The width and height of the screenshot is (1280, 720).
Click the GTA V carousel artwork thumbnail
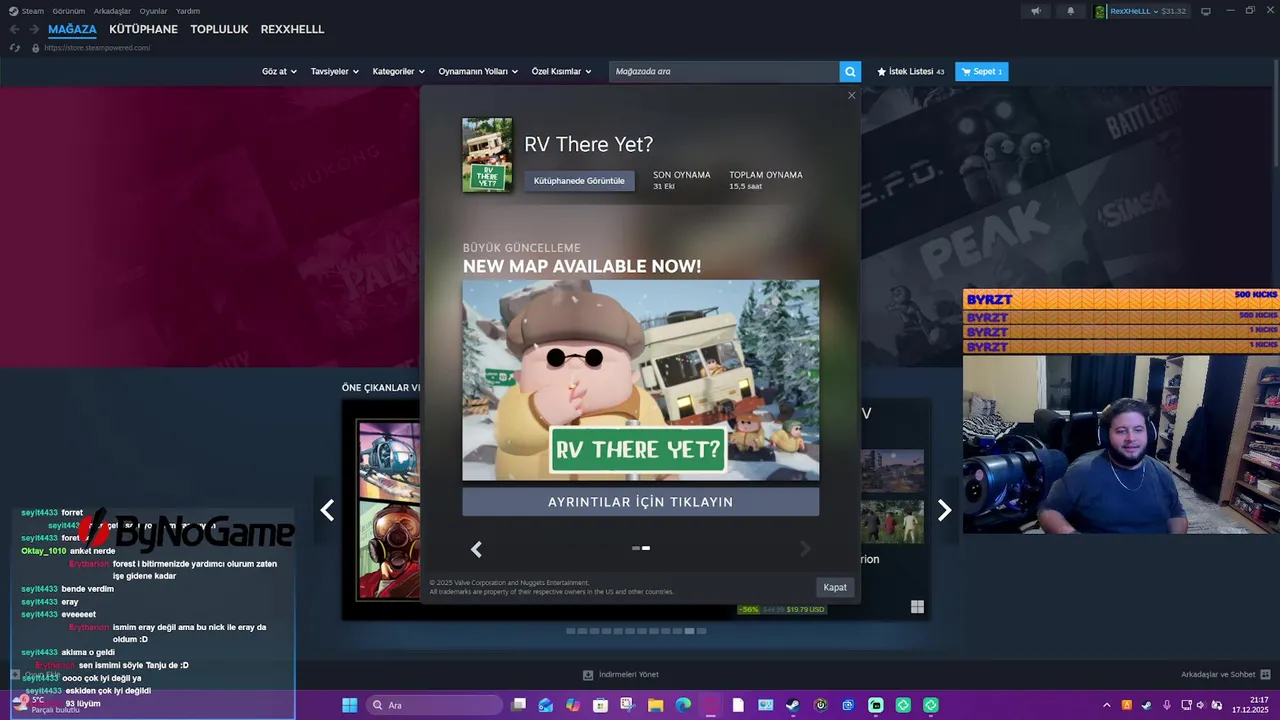[x=389, y=511]
